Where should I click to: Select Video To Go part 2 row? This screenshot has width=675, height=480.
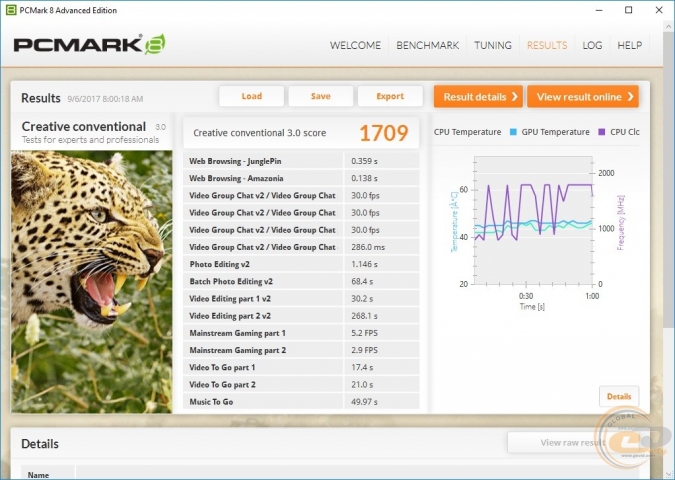point(301,385)
